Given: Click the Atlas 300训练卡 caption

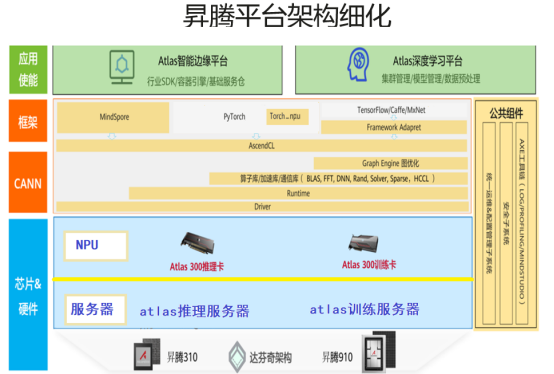Looking at the screenshot, I should click(369, 265).
